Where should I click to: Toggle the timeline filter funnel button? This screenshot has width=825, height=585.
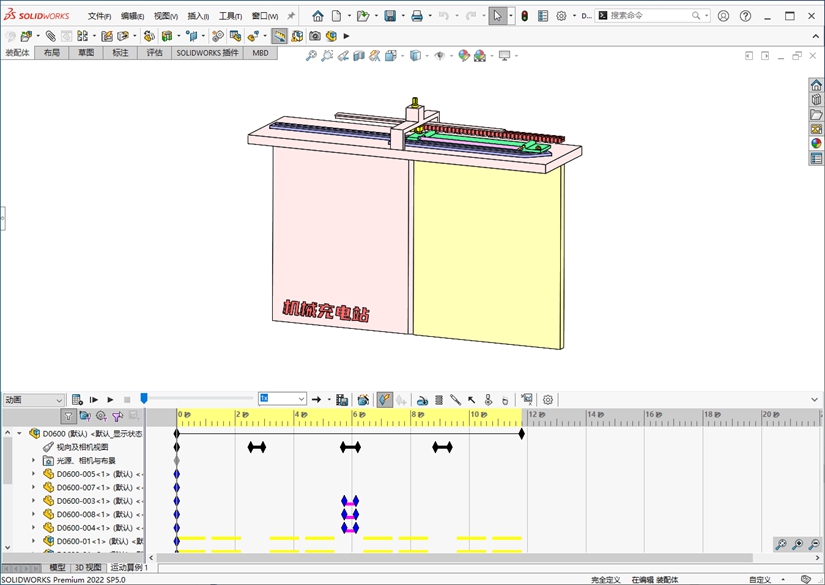(68, 416)
